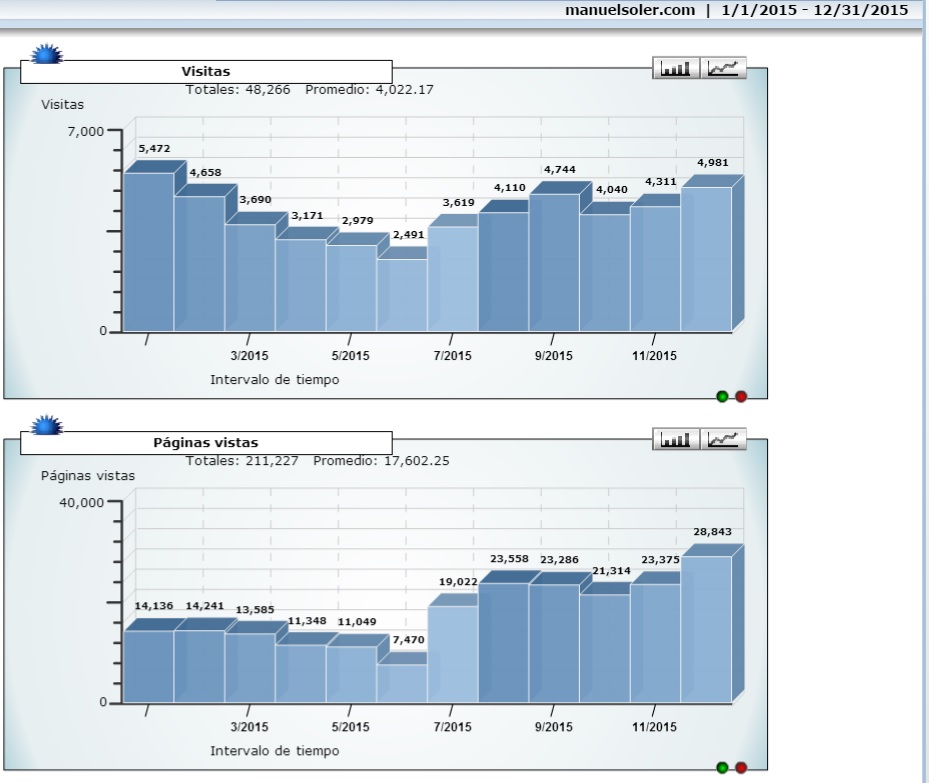Click green dot under Páginas vistas chart
This screenshot has width=929, height=783.
click(x=722, y=767)
